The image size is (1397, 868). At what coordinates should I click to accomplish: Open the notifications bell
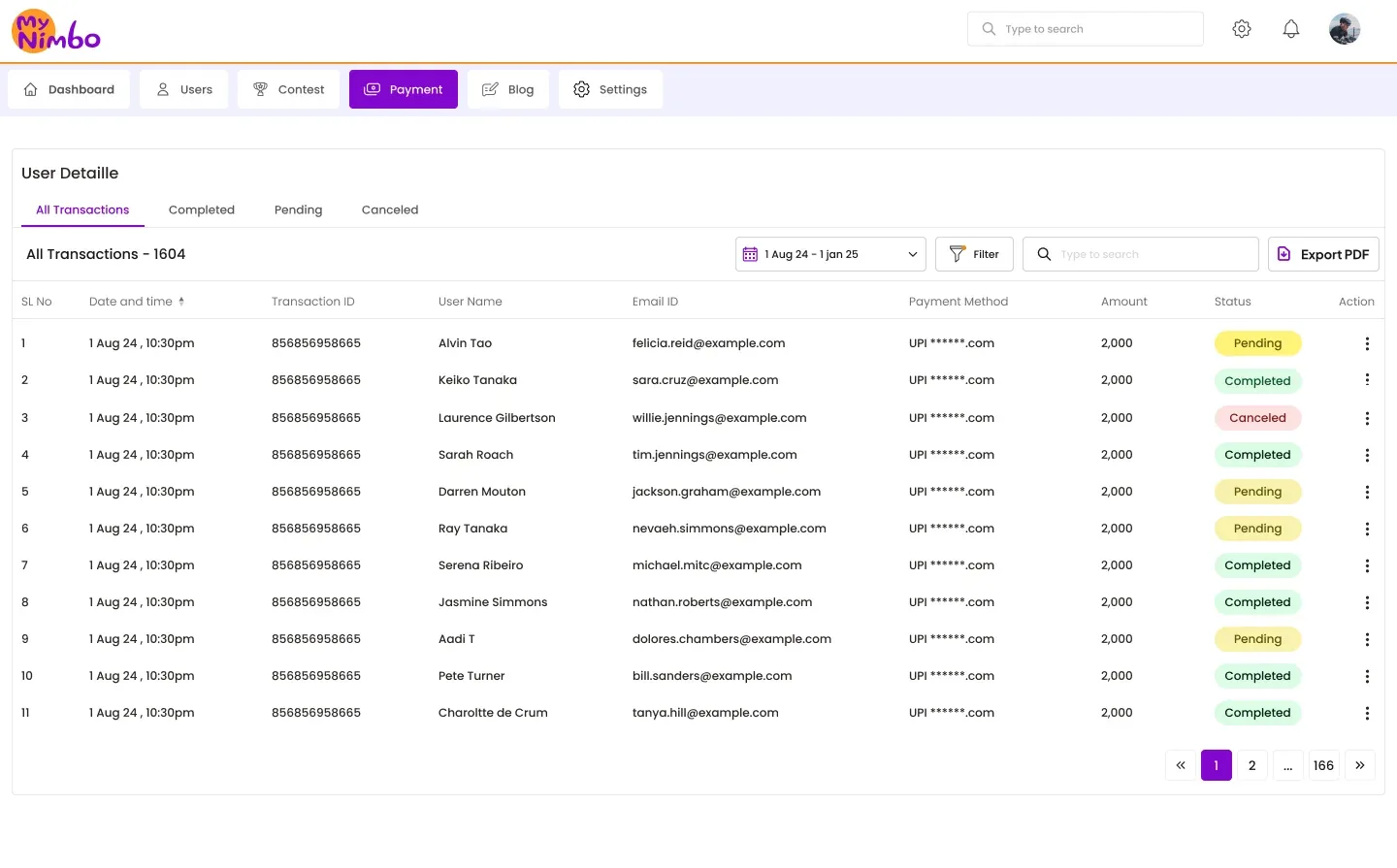(x=1291, y=29)
